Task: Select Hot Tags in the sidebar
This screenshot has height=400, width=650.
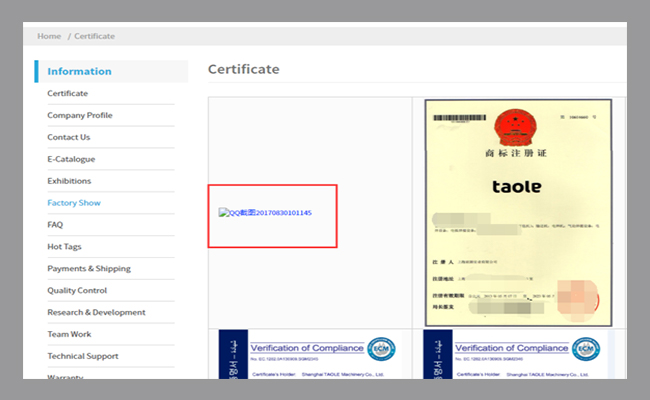Action: pyautogui.click(x=66, y=247)
